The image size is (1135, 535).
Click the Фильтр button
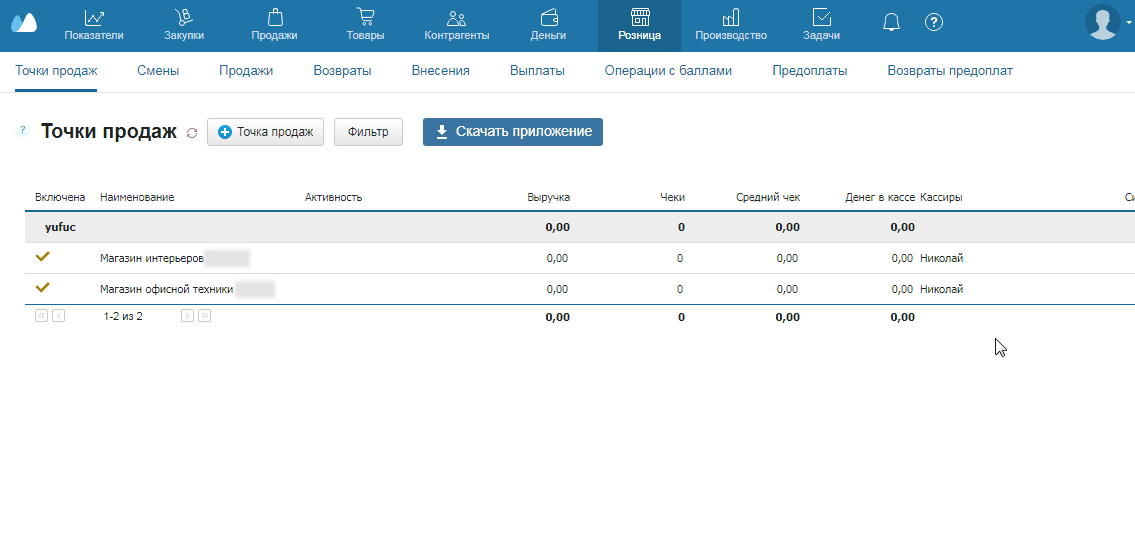pyautogui.click(x=368, y=132)
